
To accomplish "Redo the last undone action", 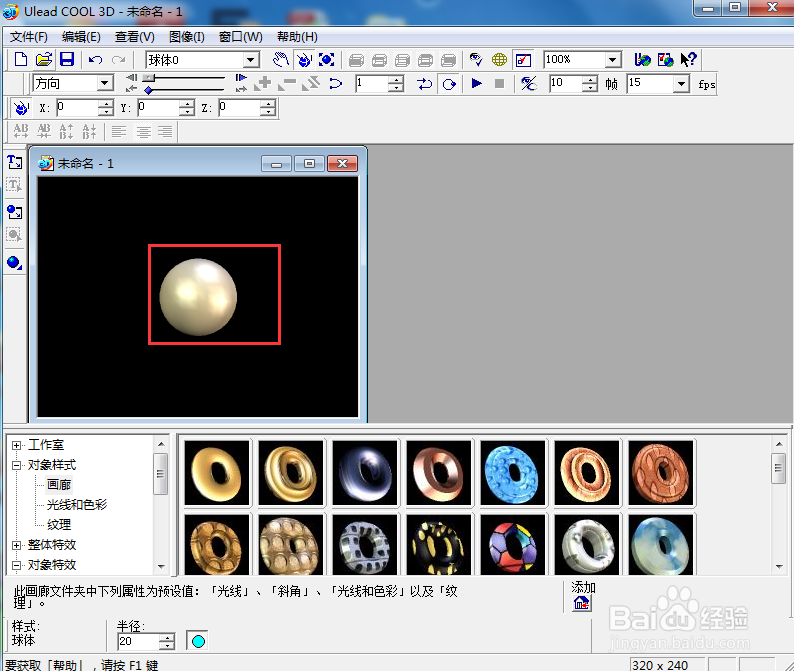I will [118, 60].
